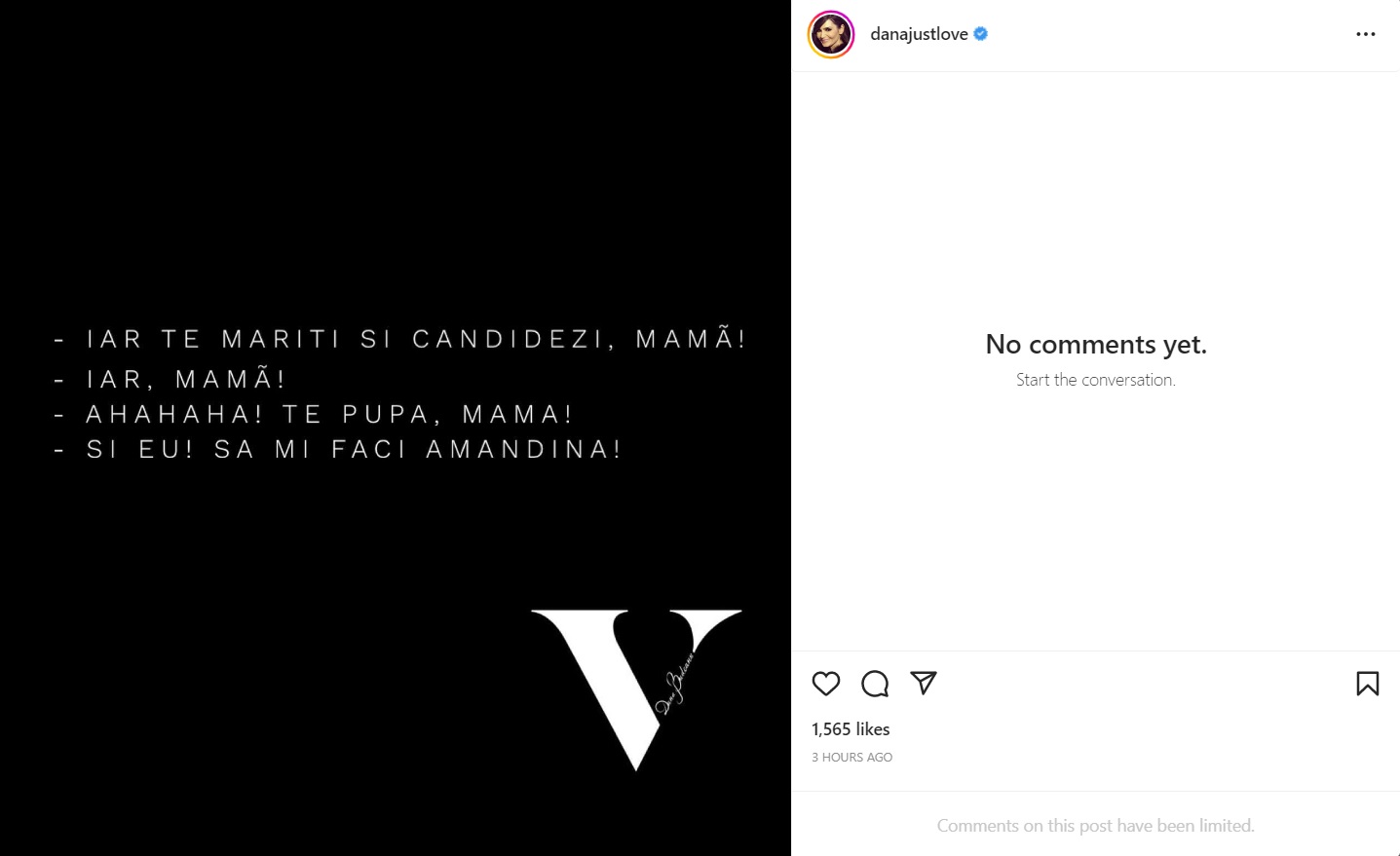
Task: Open danajustlove's profile from the username
Action: pyautogui.click(x=919, y=33)
